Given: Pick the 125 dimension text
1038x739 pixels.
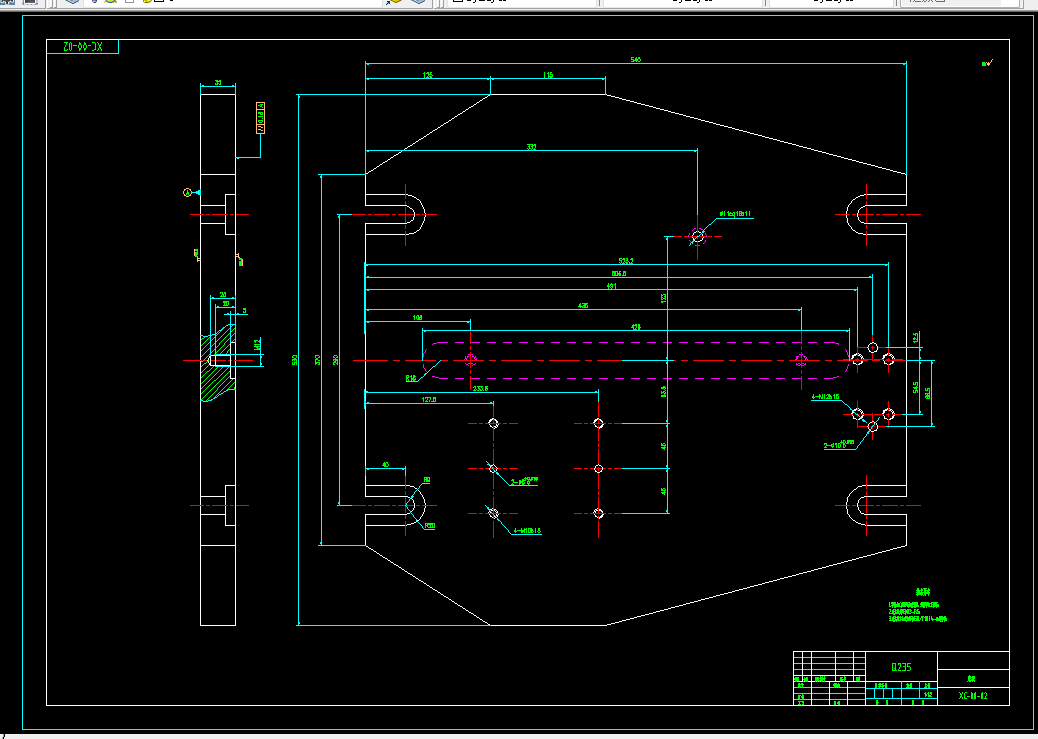Looking at the screenshot, I should (x=428, y=75).
